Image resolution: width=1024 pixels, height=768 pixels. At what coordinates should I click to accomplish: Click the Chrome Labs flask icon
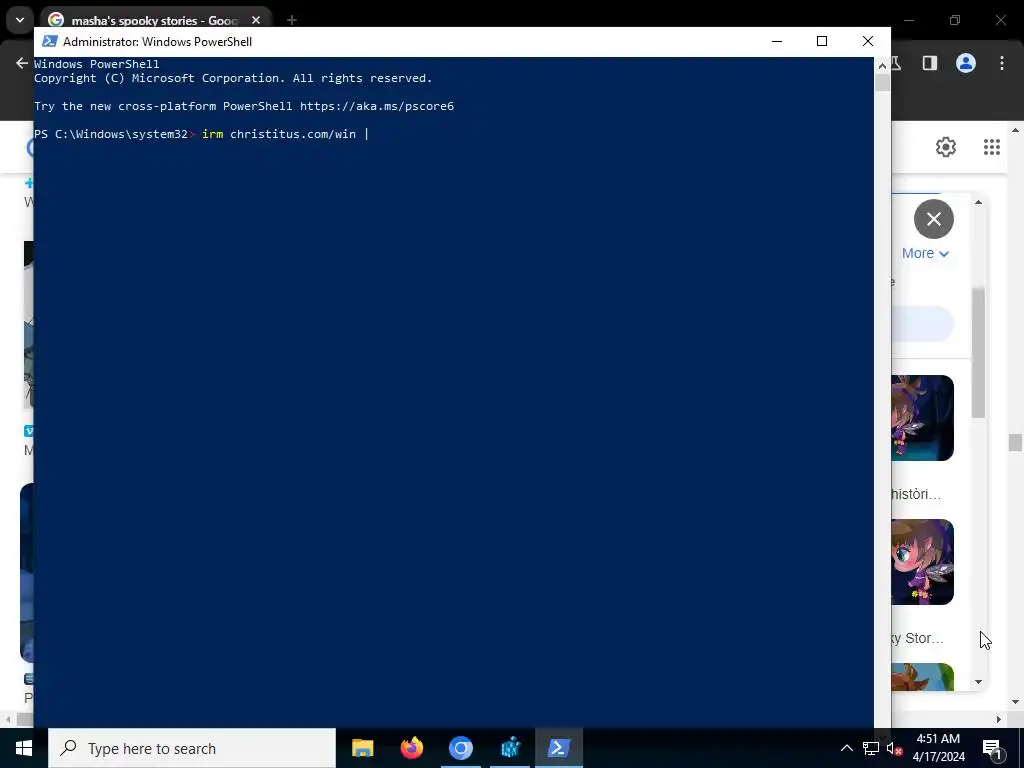point(897,63)
